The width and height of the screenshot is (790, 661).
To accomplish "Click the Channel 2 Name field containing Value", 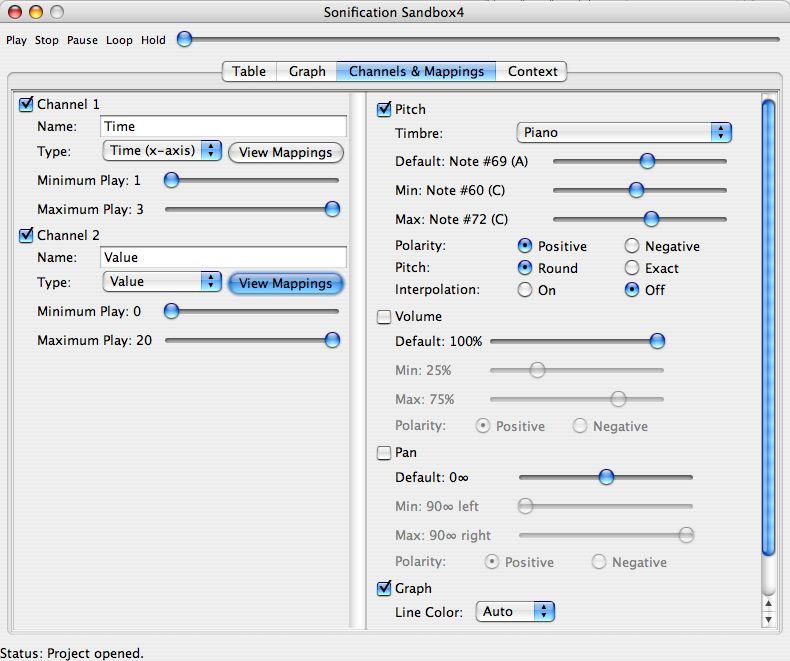I will tap(223, 257).
